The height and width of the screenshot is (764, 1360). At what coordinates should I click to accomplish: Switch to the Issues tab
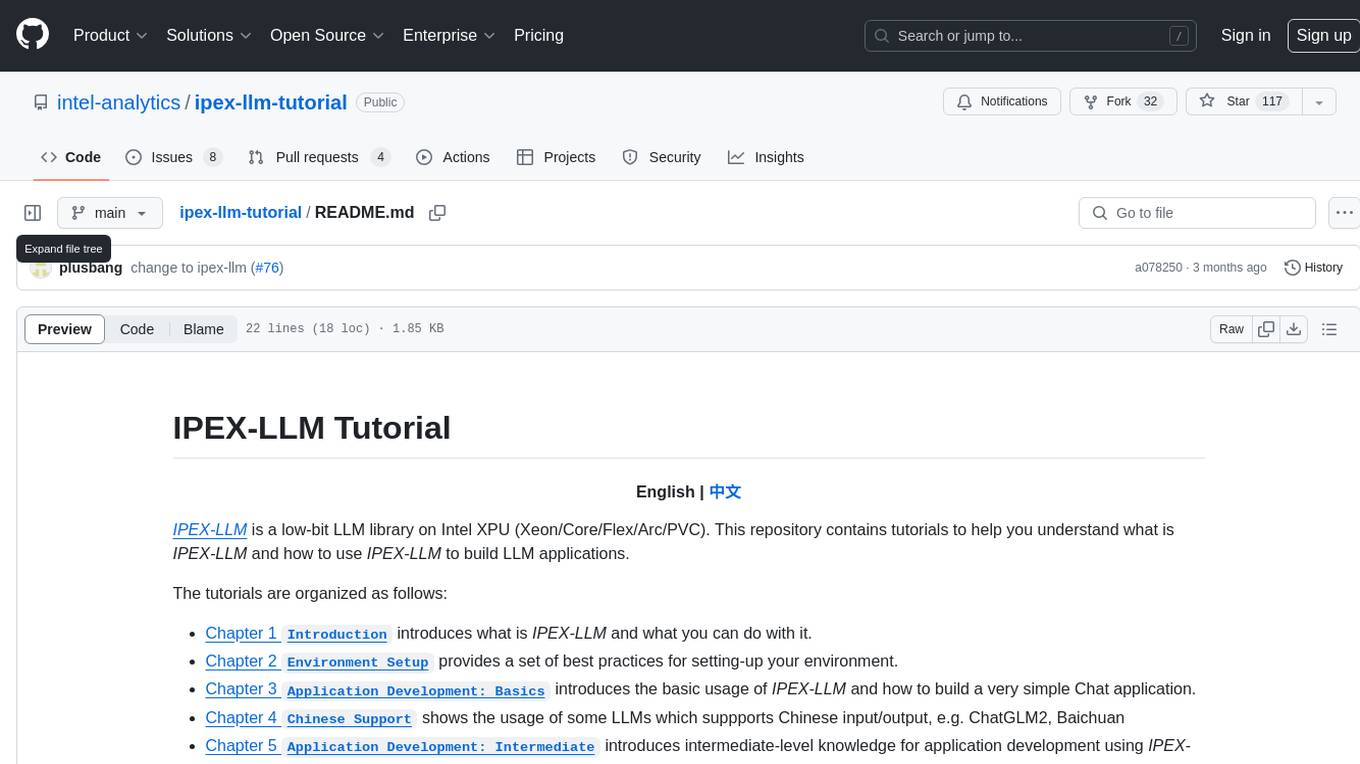tap(173, 157)
